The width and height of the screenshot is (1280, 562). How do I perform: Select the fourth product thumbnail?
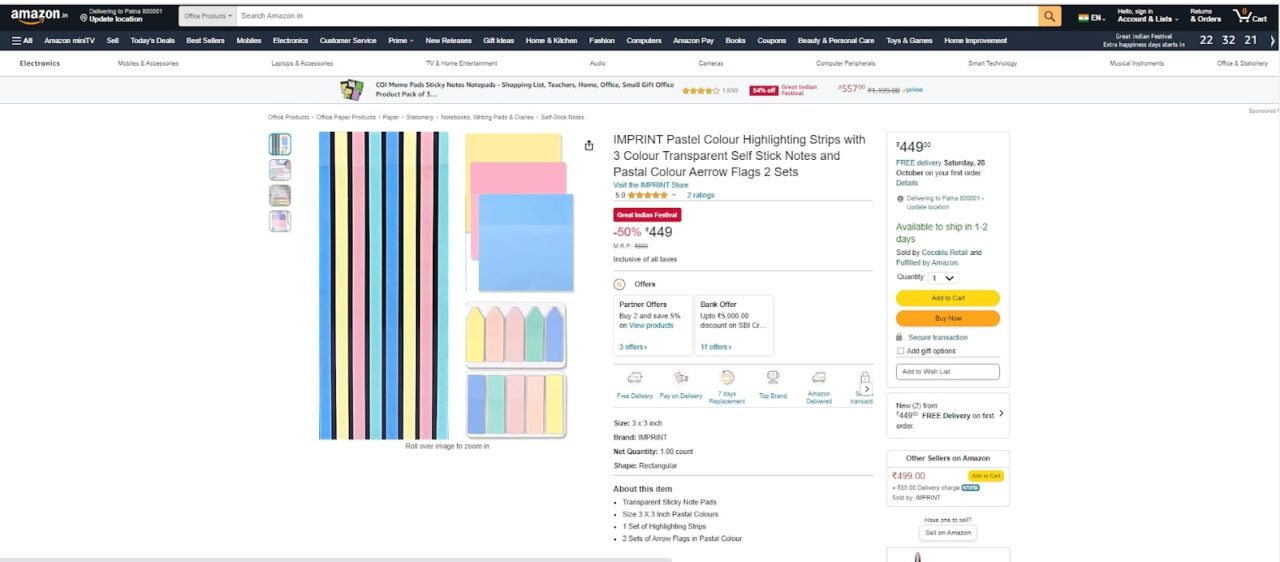point(280,221)
